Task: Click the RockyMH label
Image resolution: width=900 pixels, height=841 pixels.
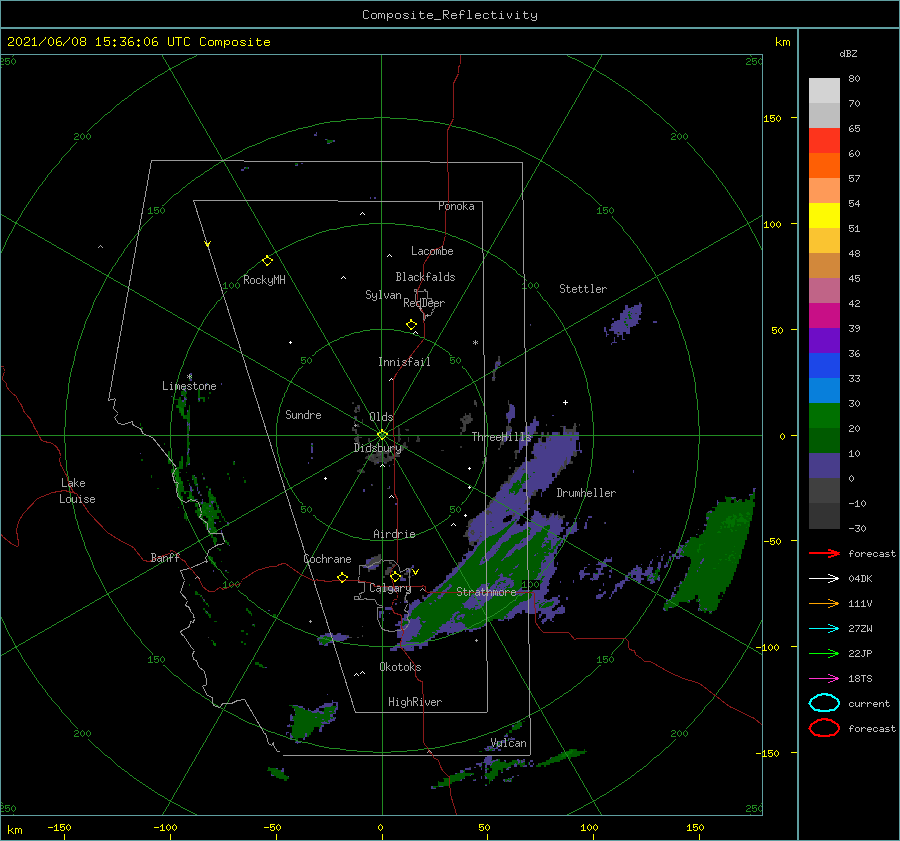Action: (264, 280)
